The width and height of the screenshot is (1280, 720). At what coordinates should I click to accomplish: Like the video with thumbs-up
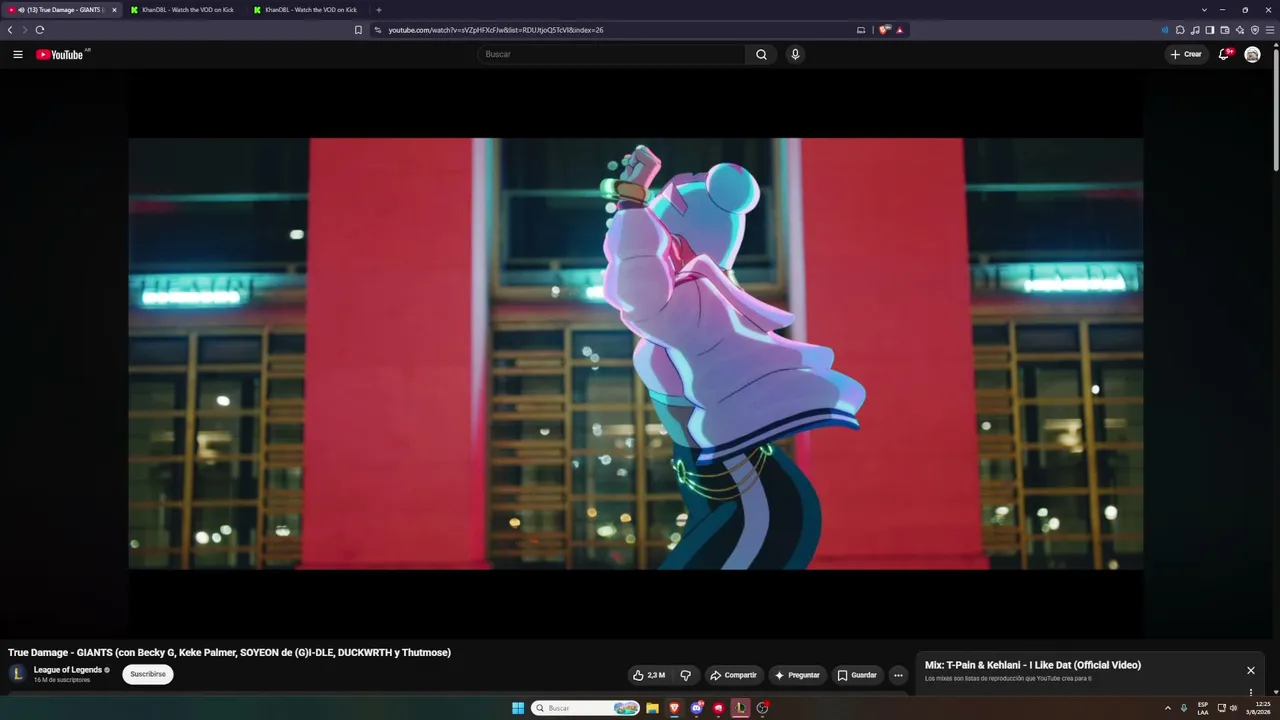[x=649, y=675]
